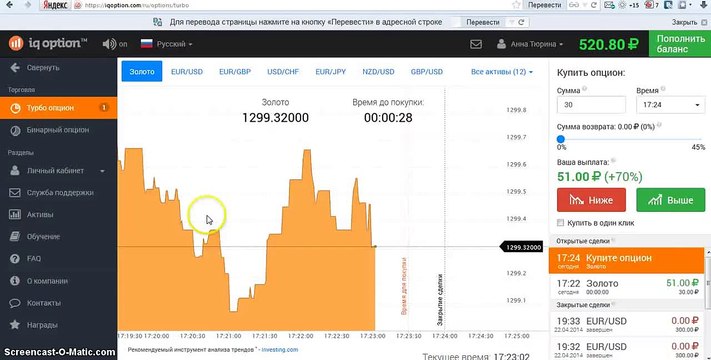Viewport: 711px width, 360px height.
Task: Click the Служба поддержки envelope icon
Action: [15, 193]
